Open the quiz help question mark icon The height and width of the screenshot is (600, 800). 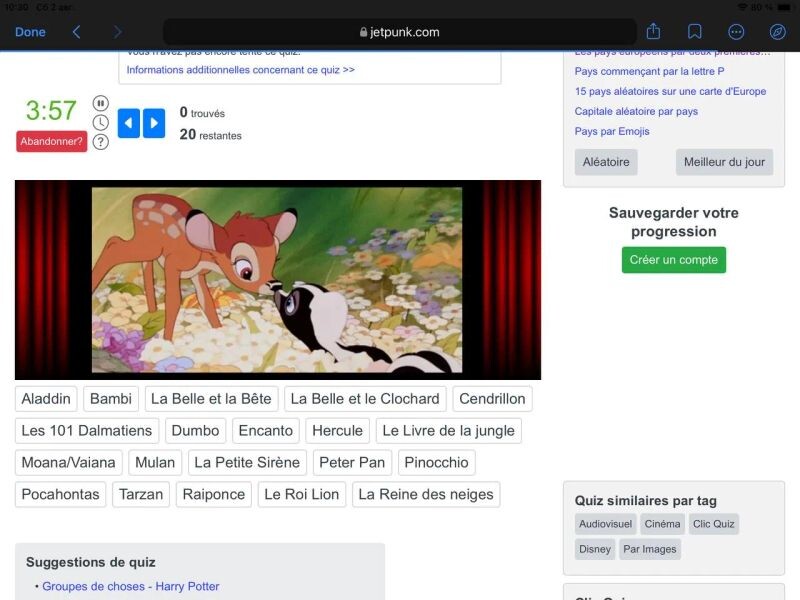101,142
